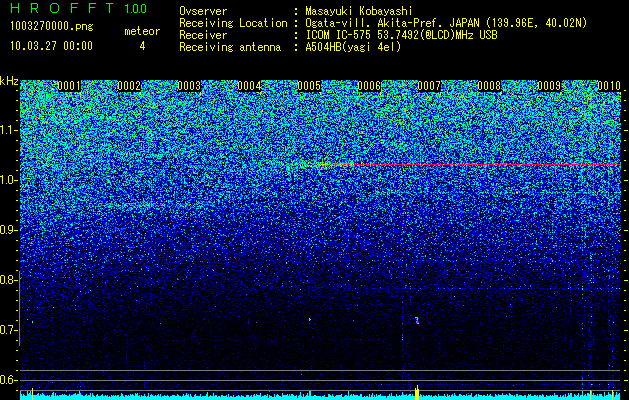Click the meteor count value 4
629x400 pixels.
click(142, 46)
